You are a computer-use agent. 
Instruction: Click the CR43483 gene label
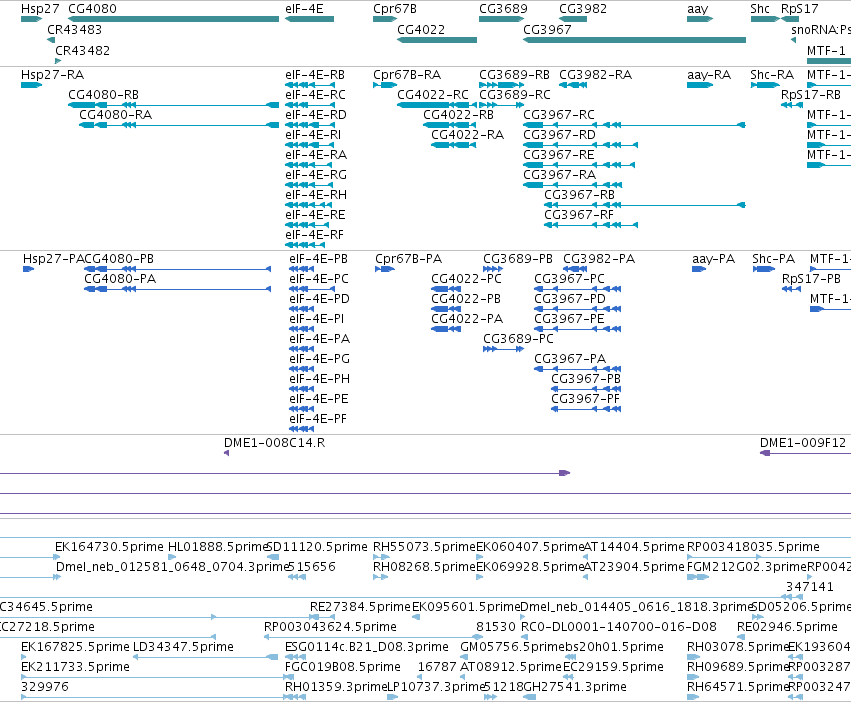(74, 29)
